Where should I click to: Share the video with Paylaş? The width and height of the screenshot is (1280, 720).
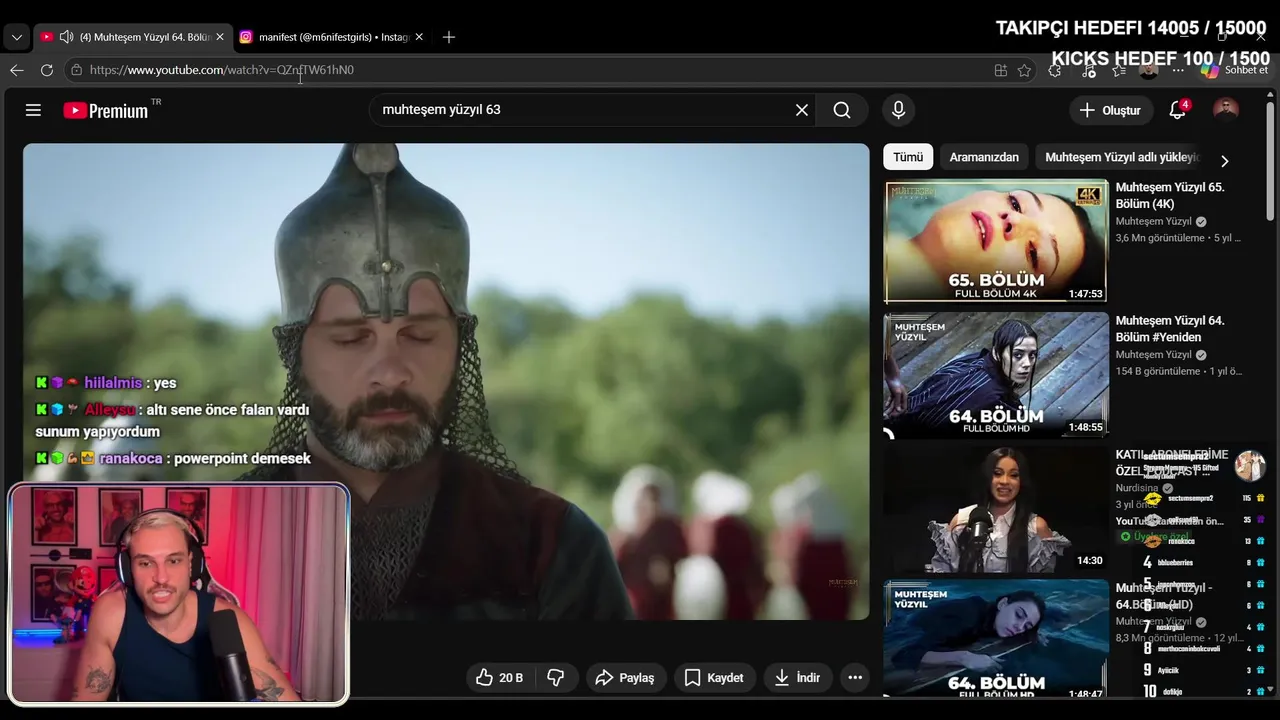[625, 678]
